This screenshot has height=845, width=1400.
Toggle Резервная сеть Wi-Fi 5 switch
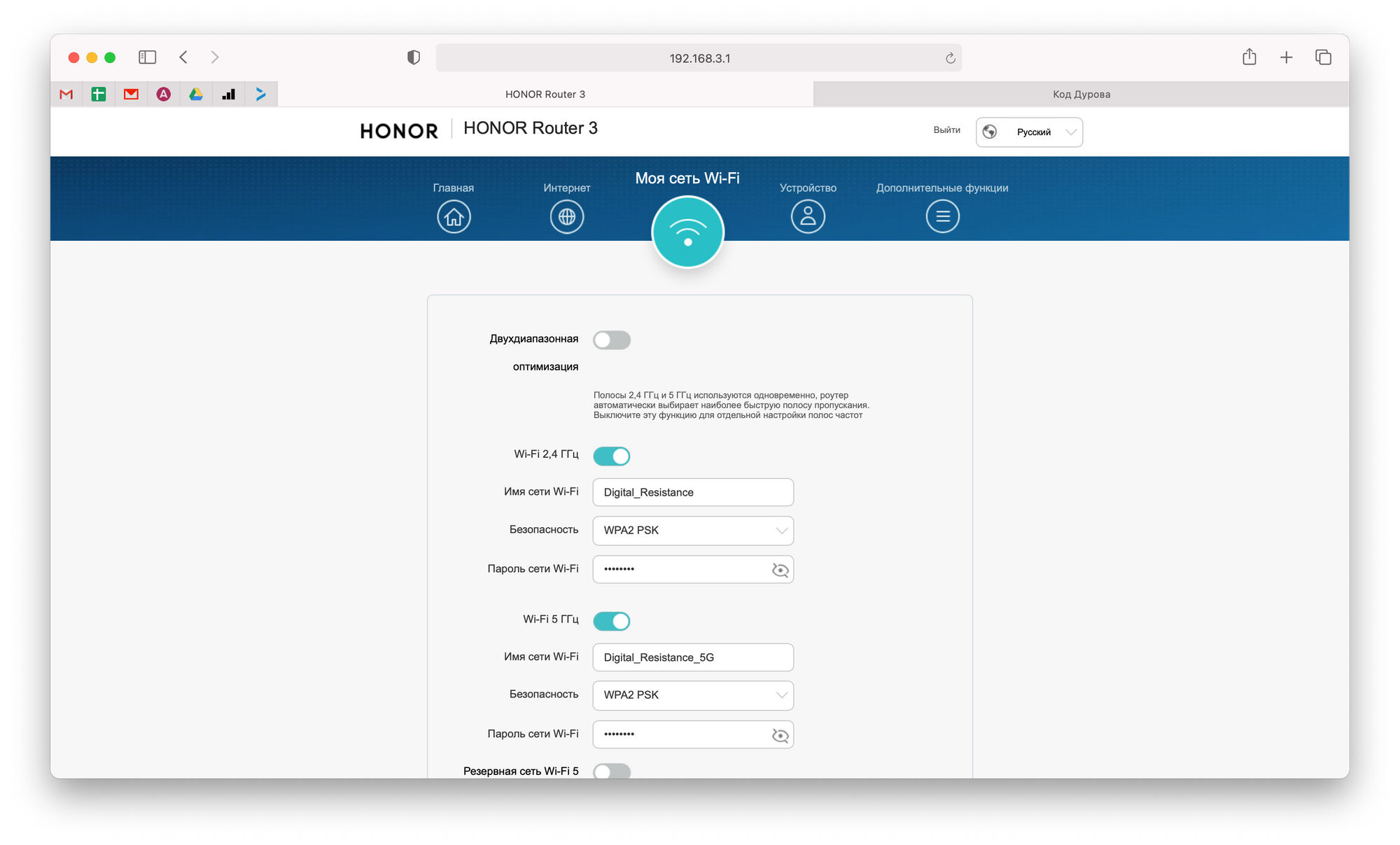612,771
